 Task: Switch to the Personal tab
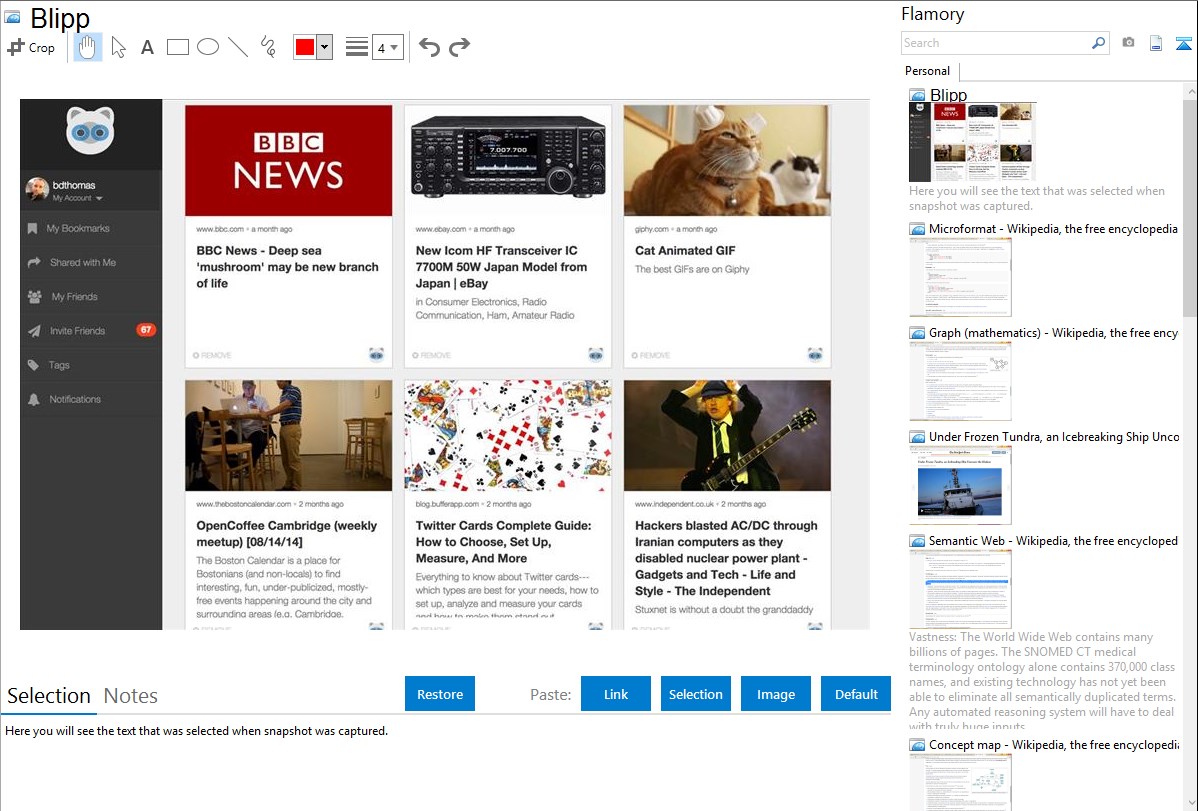point(928,71)
